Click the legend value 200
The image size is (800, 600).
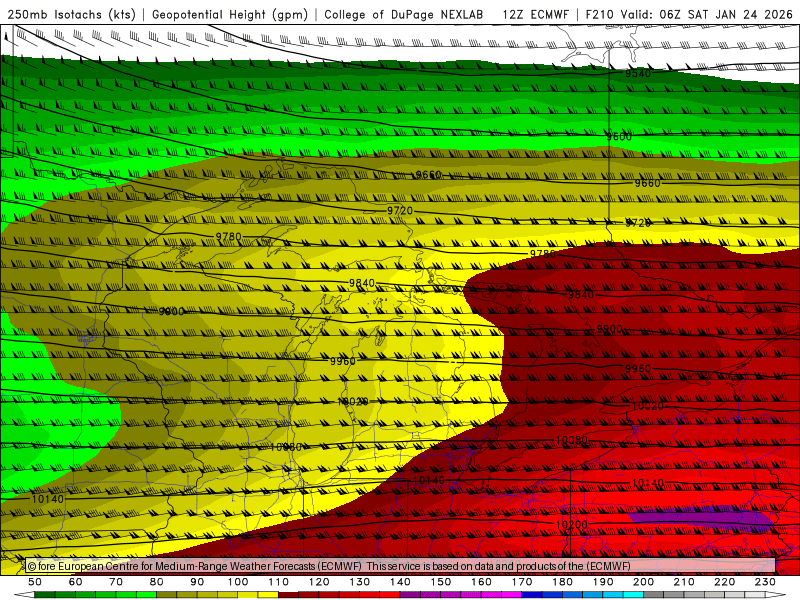click(643, 582)
